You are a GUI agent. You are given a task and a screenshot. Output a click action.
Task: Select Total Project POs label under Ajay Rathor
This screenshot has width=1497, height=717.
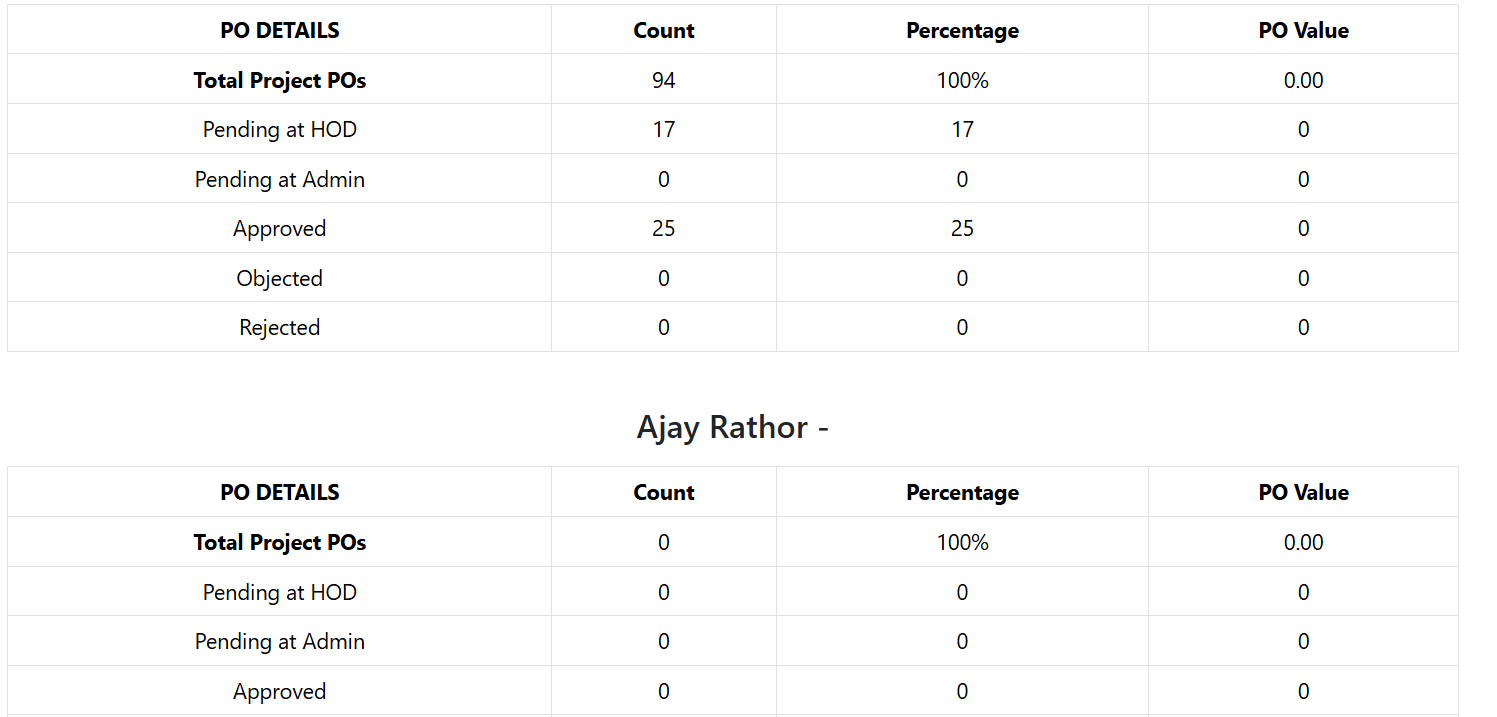coord(279,542)
